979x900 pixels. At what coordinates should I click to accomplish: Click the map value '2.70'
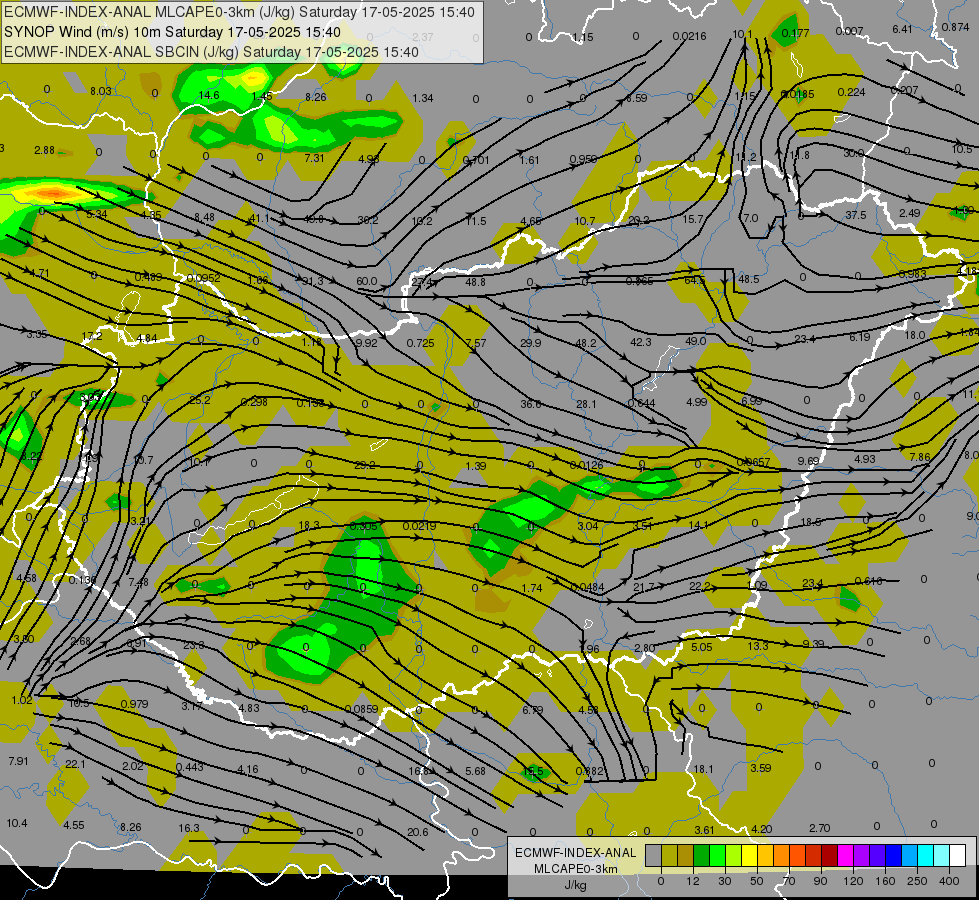[819, 828]
